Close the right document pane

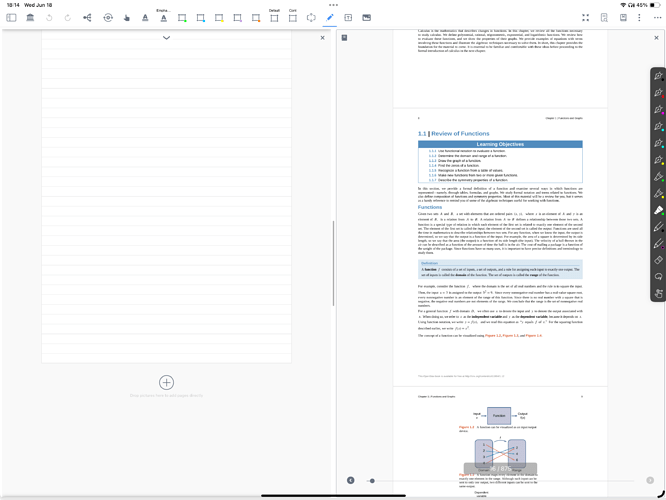656,38
